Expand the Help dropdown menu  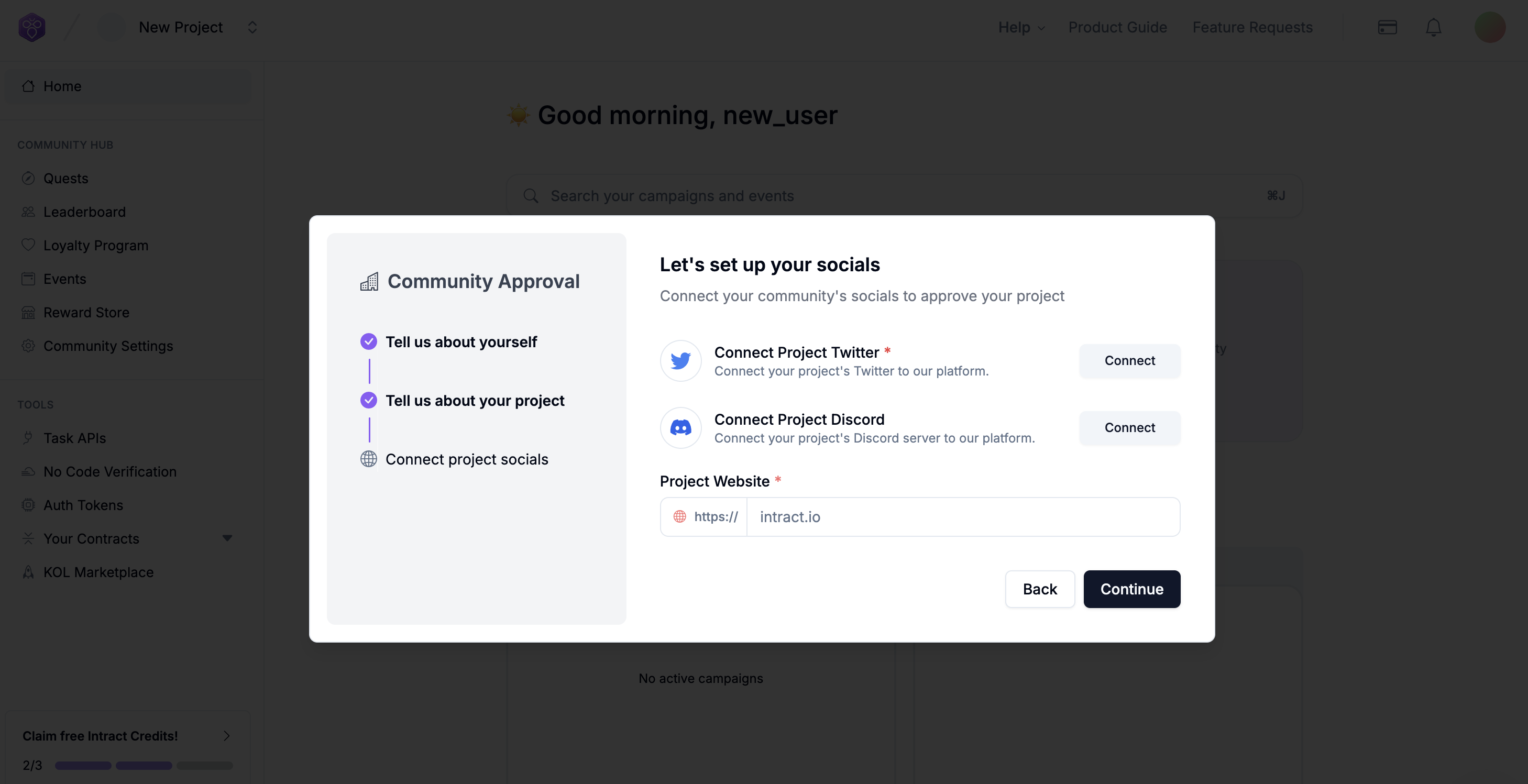point(1021,27)
